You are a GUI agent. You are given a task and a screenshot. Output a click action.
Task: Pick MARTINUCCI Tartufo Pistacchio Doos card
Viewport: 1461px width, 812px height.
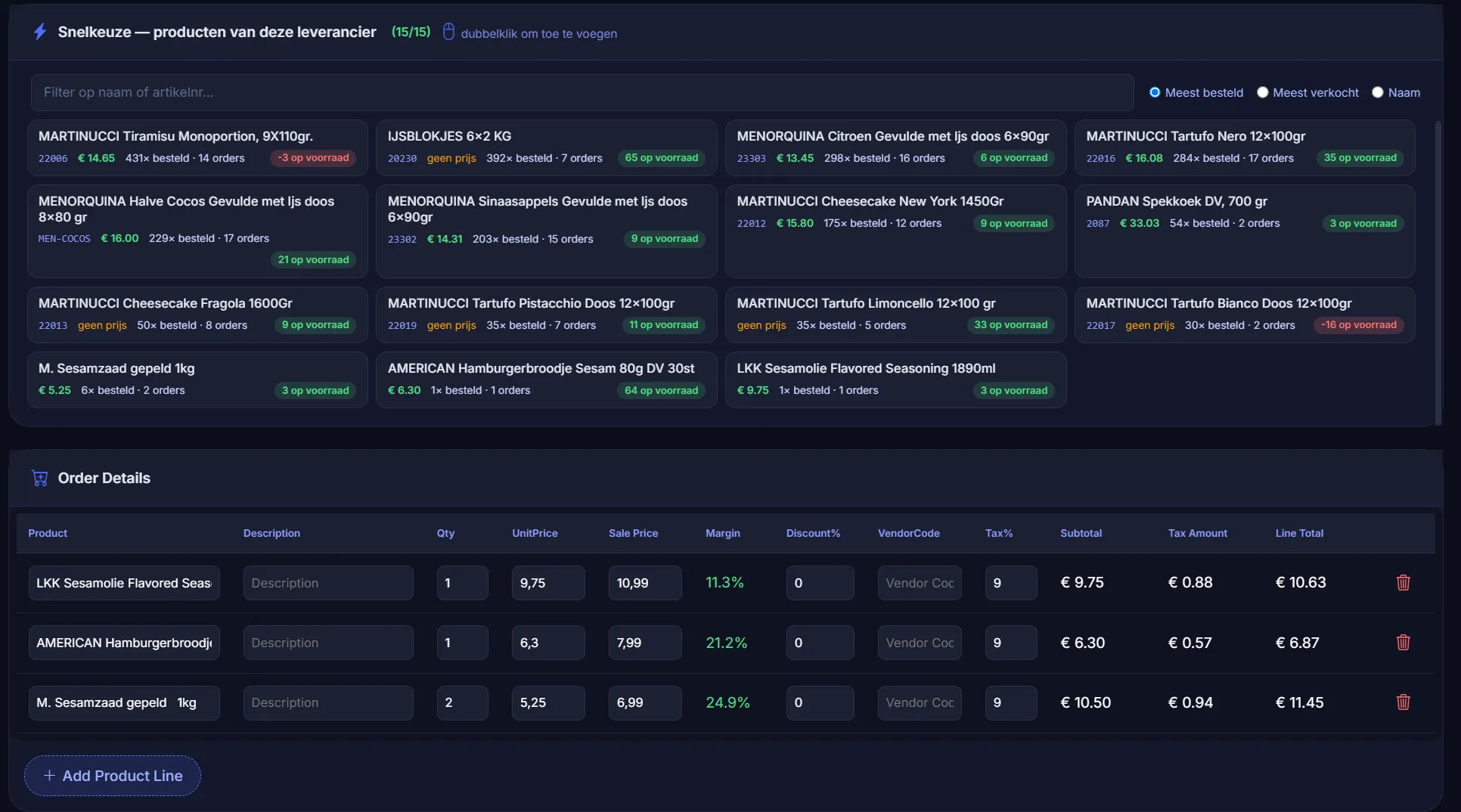click(x=547, y=315)
